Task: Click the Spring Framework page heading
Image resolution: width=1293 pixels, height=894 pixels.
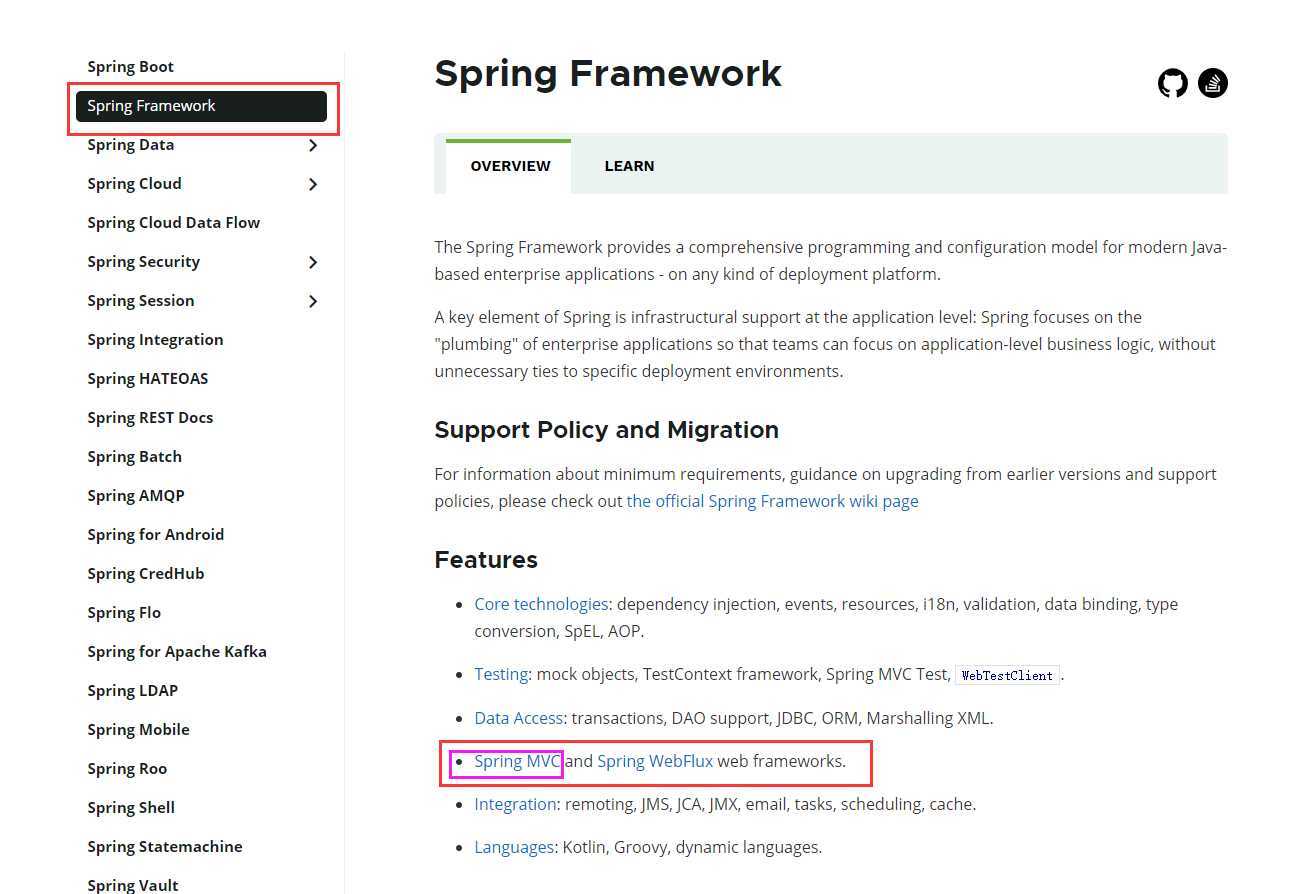Action: (608, 74)
